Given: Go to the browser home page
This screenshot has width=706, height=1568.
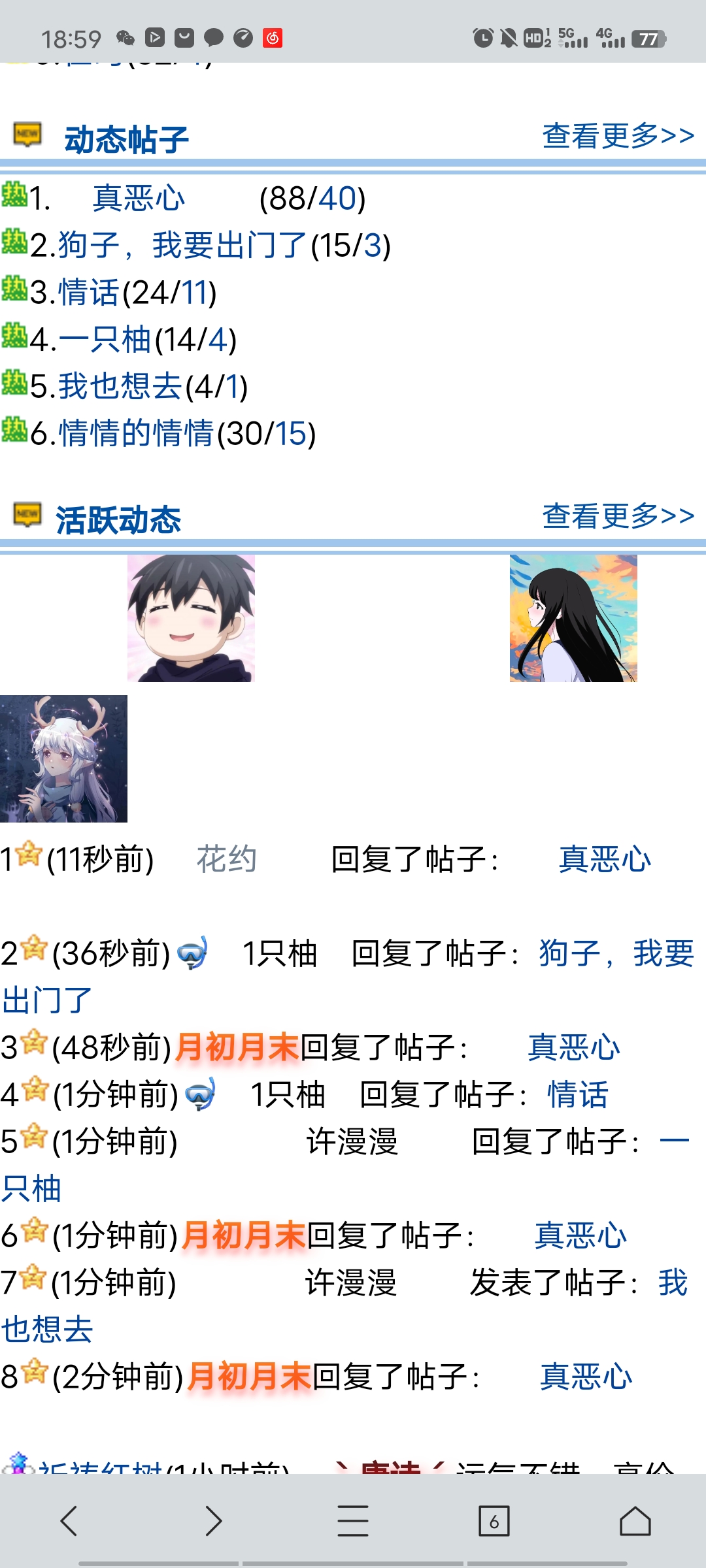Looking at the screenshot, I should (635, 1521).
